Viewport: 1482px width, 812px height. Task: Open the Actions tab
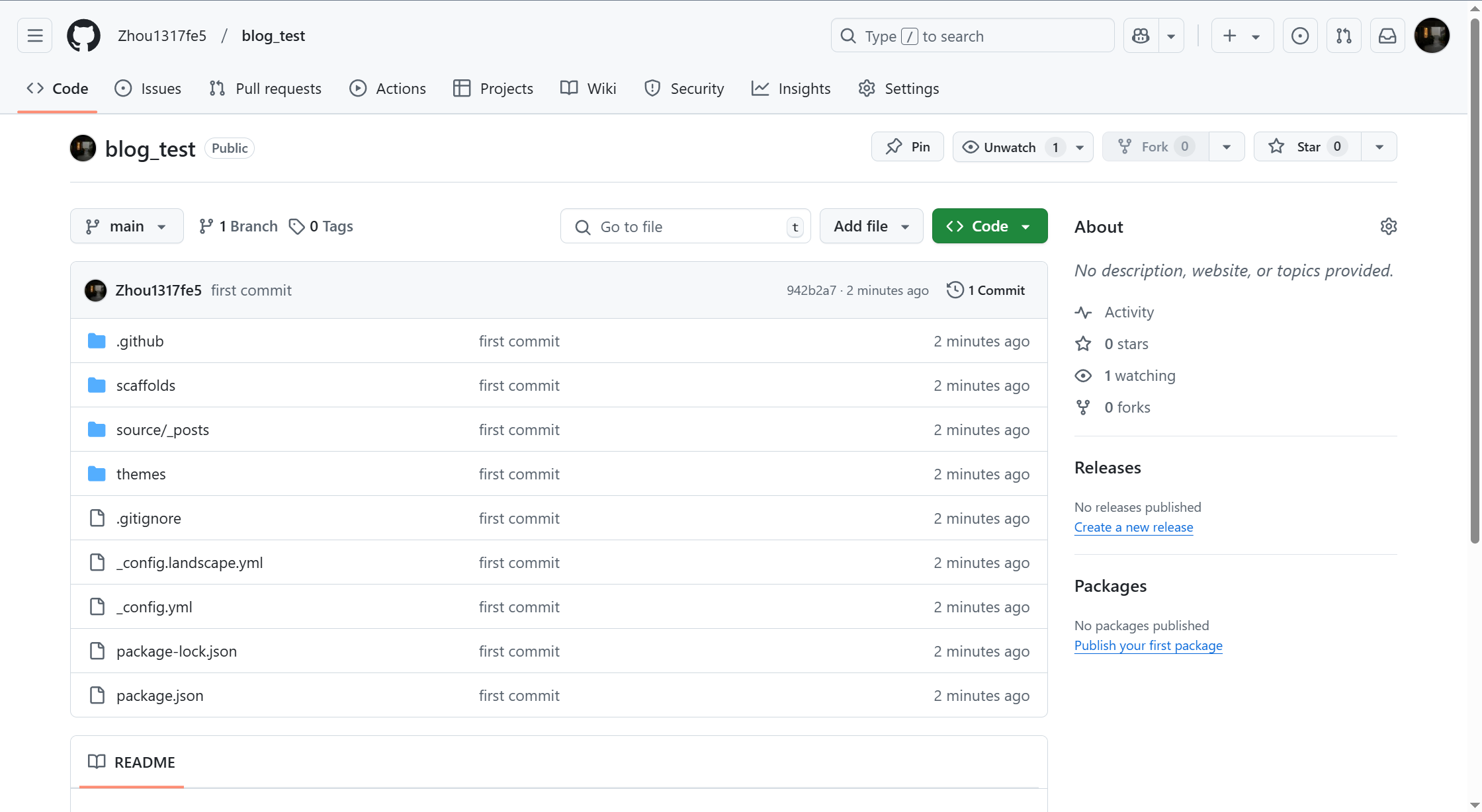pos(388,89)
